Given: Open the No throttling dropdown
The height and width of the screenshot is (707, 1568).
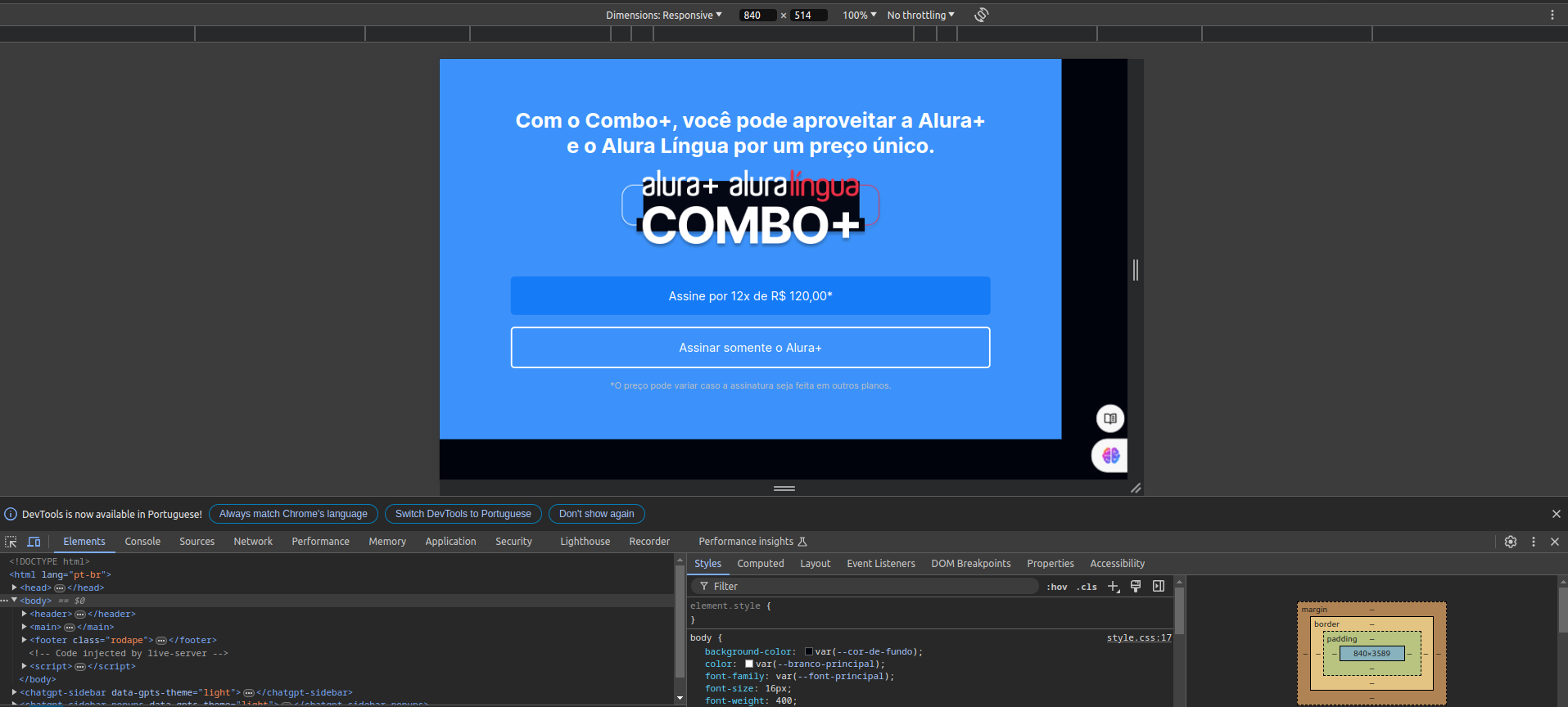Looking at the screenshot, I should [x=921, y=15].
